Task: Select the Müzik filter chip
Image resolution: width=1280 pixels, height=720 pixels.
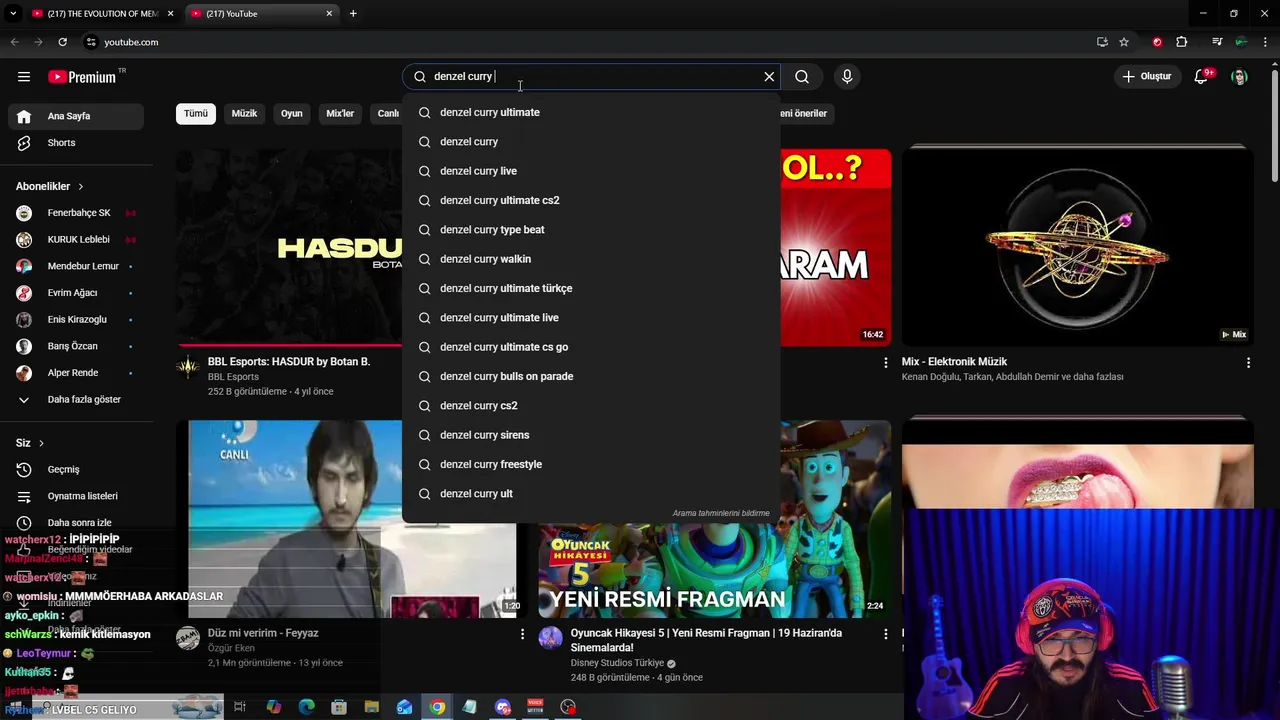Action: click(244, 113)
